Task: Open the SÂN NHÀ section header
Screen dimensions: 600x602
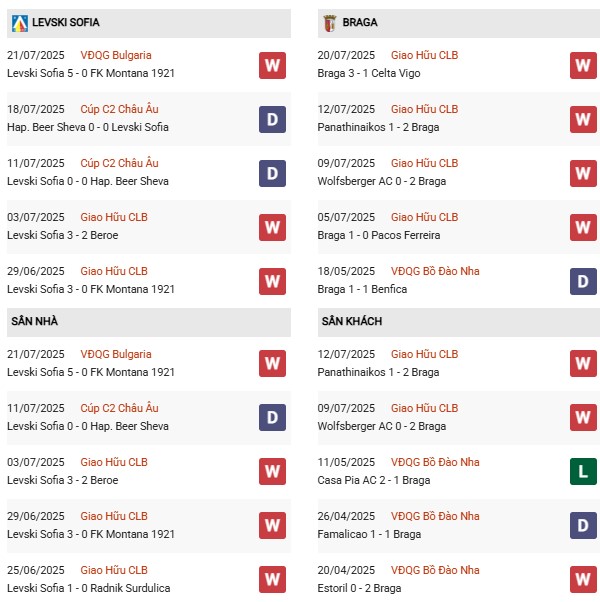Action: click(35, 321)
